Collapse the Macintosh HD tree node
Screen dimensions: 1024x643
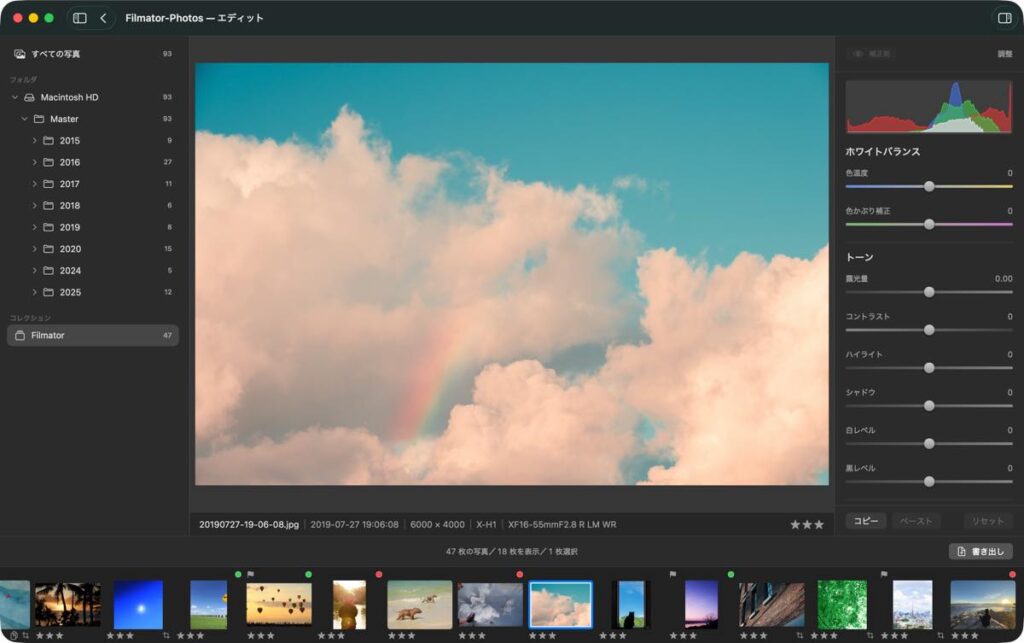15,97
